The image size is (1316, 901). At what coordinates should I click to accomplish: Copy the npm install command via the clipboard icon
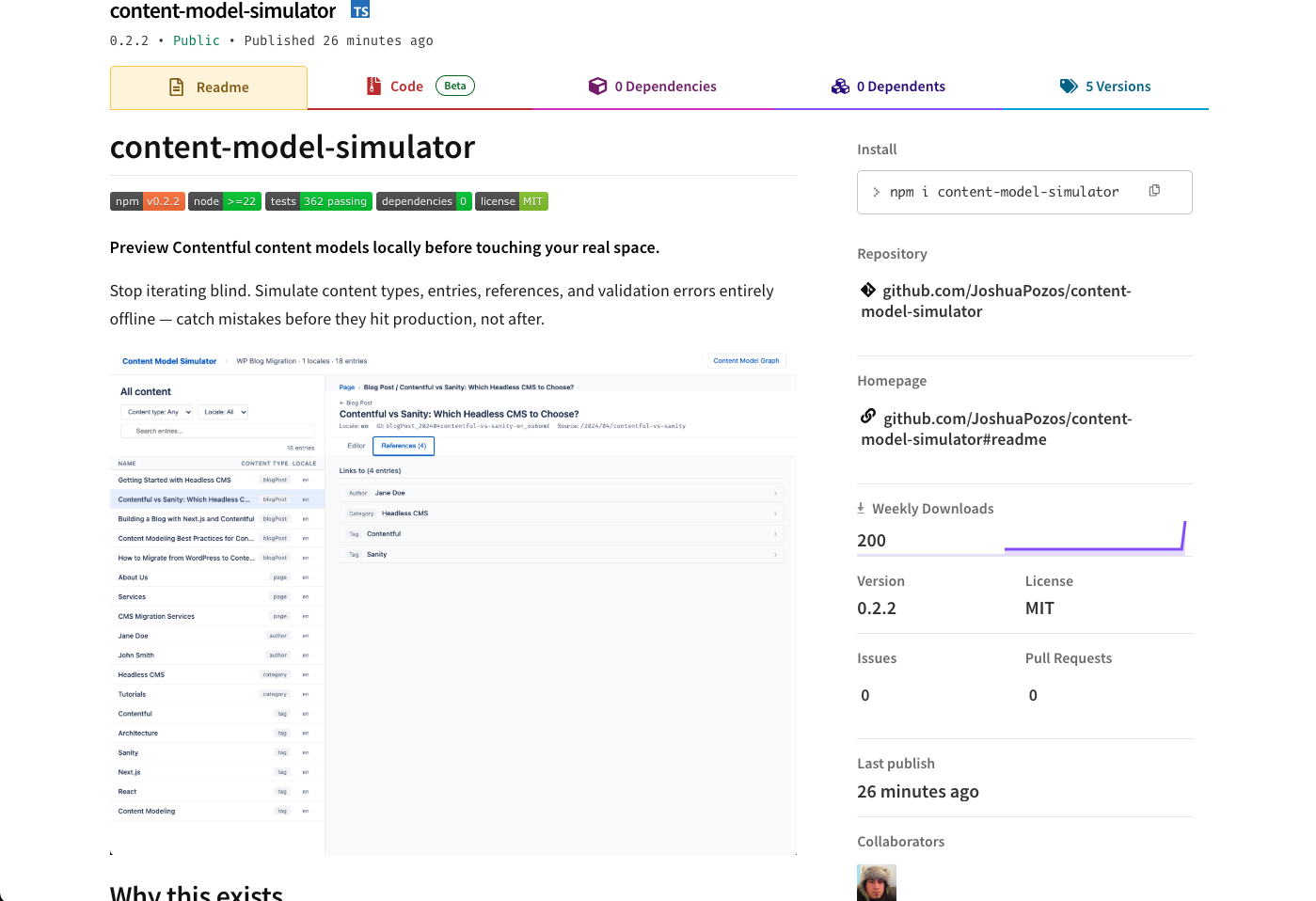point(1154,190)
